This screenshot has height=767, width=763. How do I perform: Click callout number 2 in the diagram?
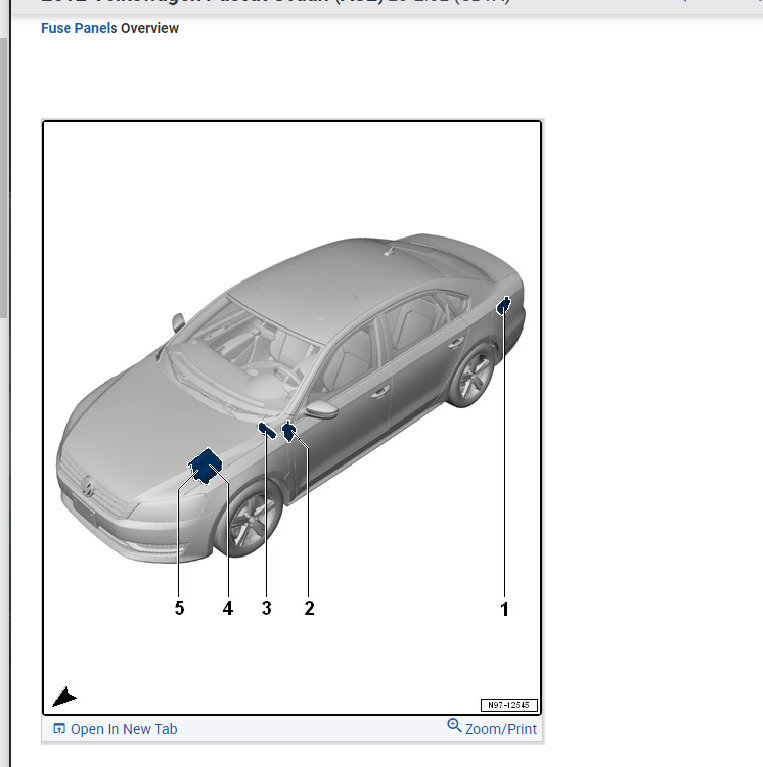pos(309,608)
